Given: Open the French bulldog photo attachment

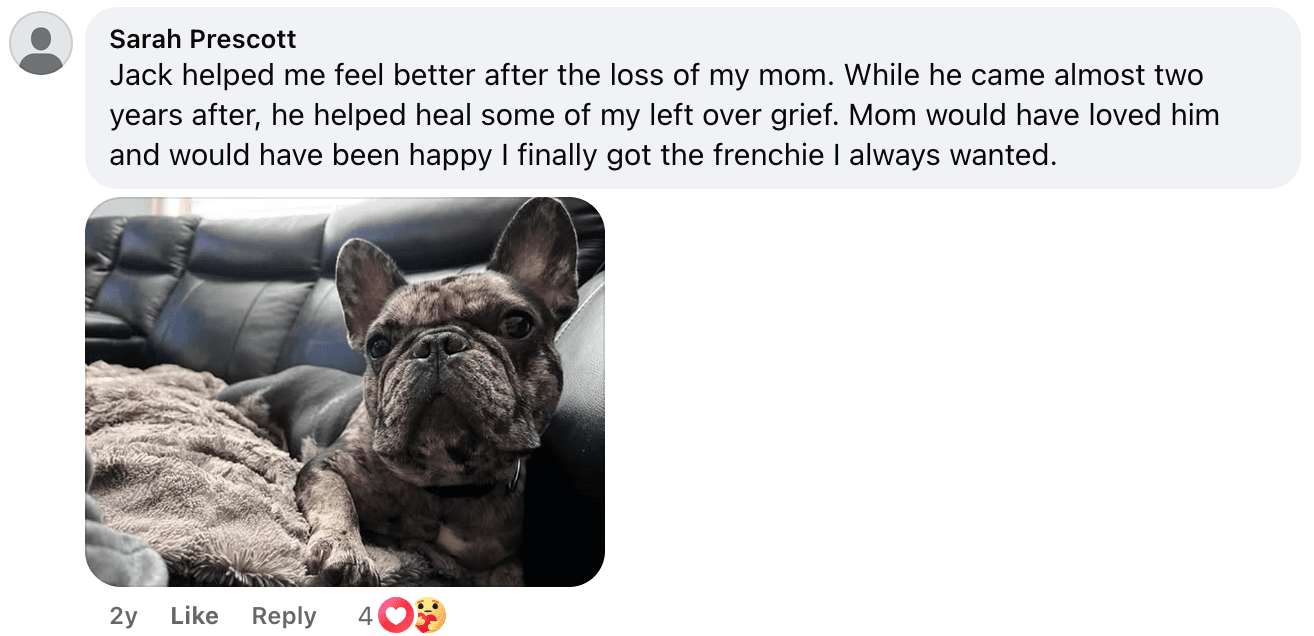Looking at the screenshot, I should 345,391.
